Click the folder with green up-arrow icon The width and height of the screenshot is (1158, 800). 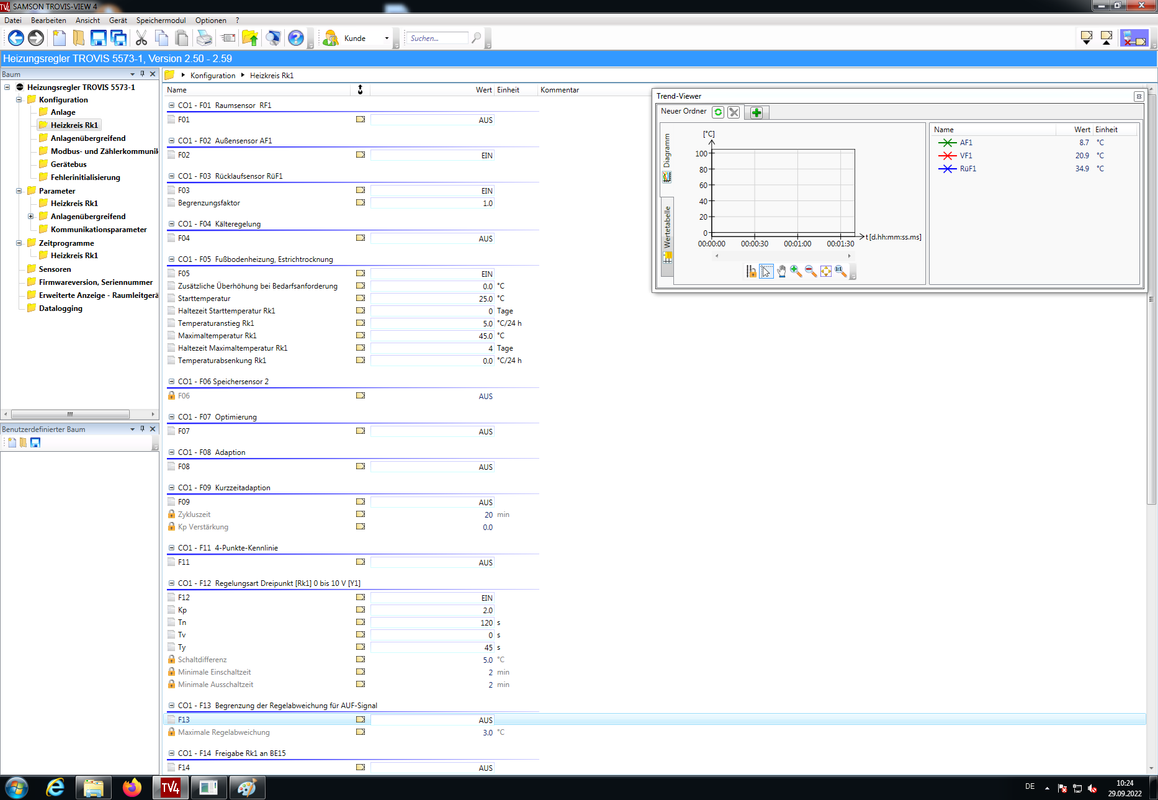[x=250, y=38]
